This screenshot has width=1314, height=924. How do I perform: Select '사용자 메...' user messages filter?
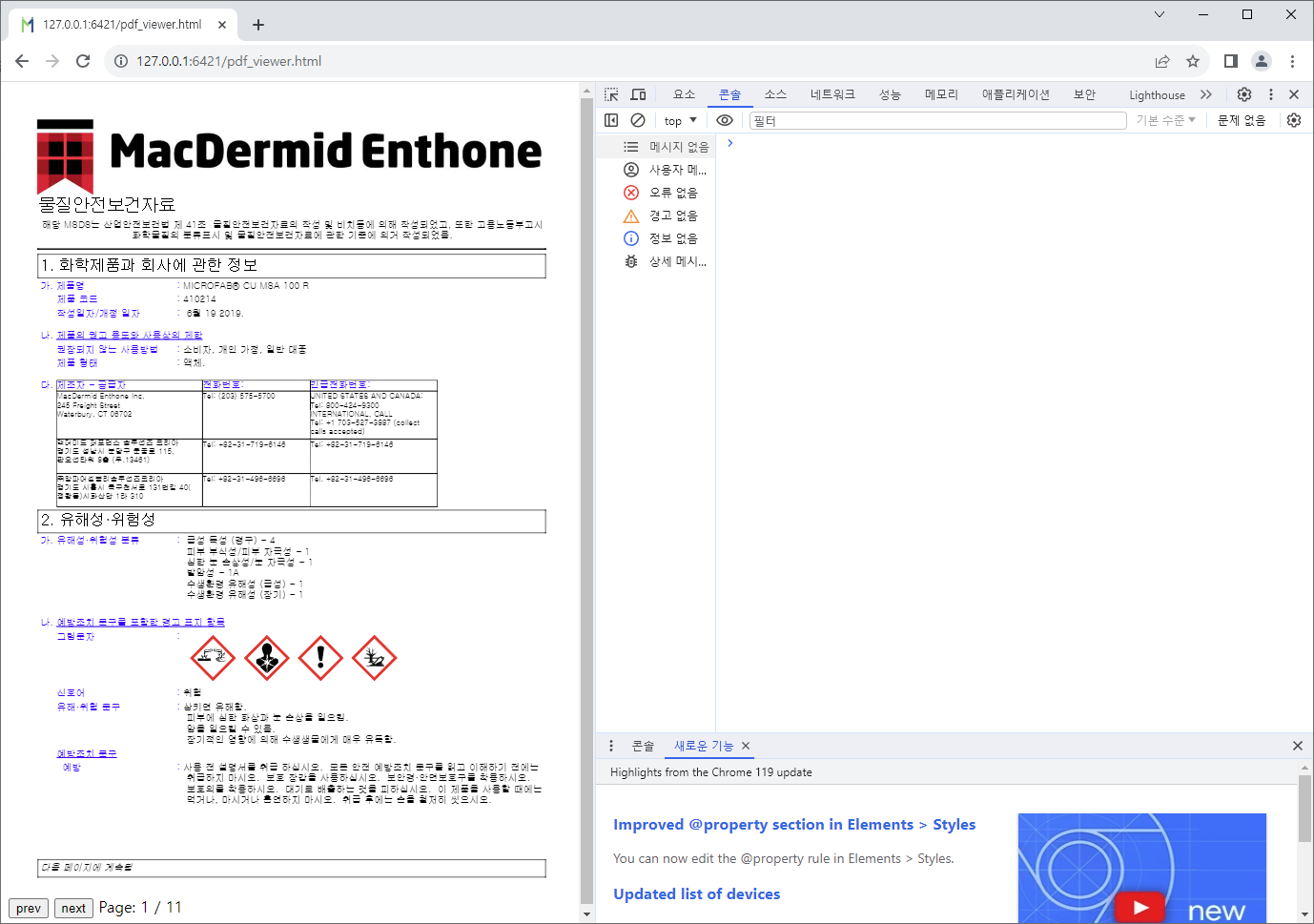656,170
